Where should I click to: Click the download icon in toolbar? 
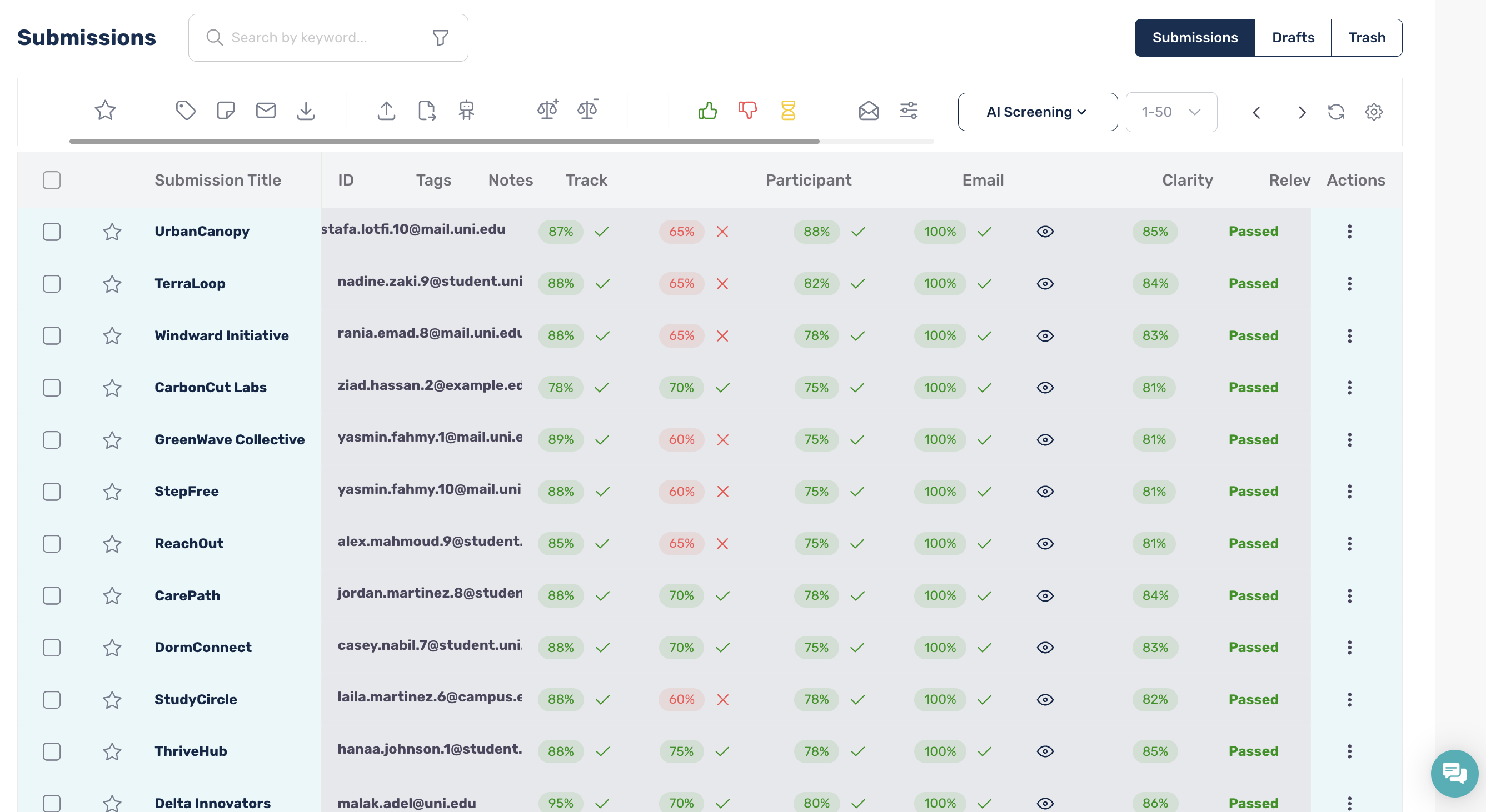306,110
